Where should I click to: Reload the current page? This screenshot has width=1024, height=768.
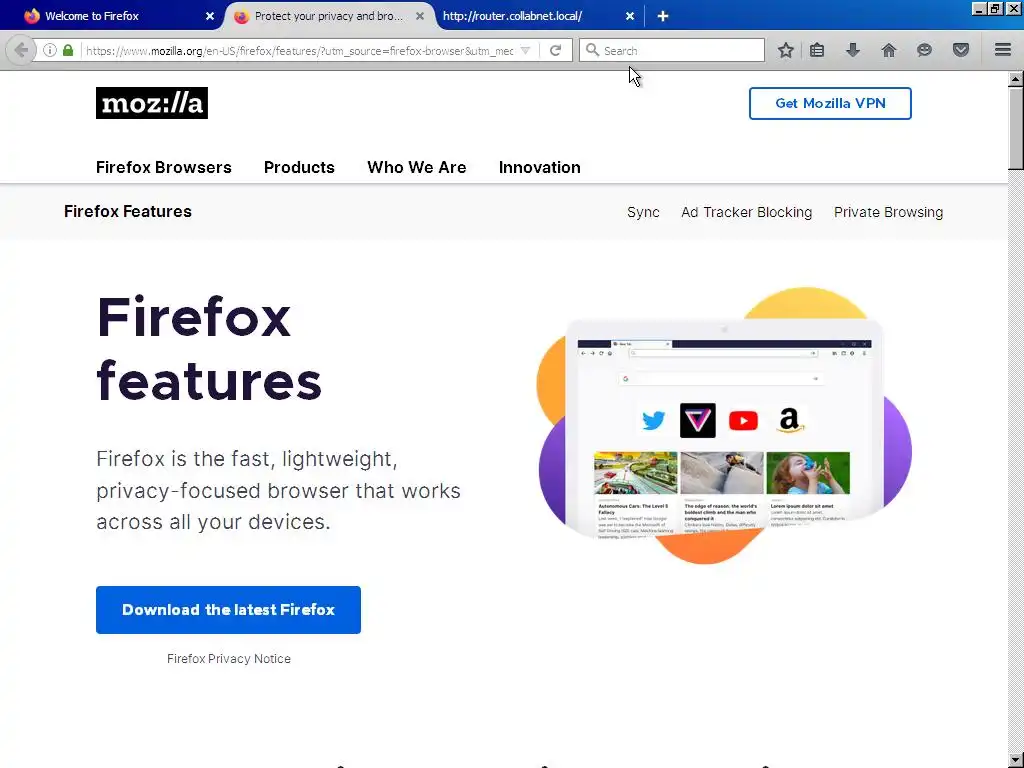[x=555, y=50]
